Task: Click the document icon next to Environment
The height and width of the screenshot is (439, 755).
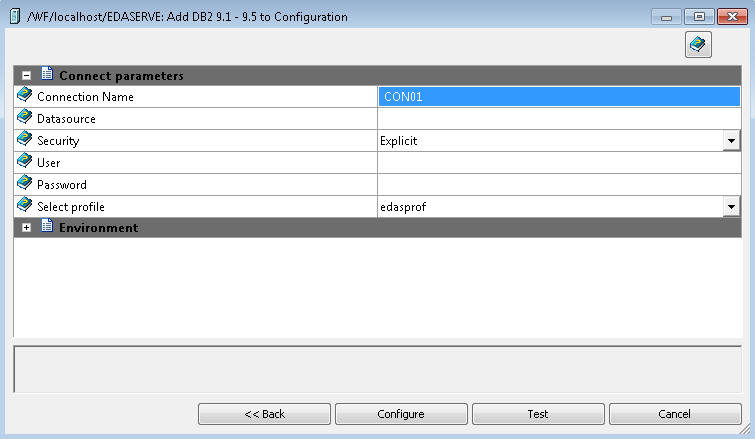Action: [x=47, y=226]
